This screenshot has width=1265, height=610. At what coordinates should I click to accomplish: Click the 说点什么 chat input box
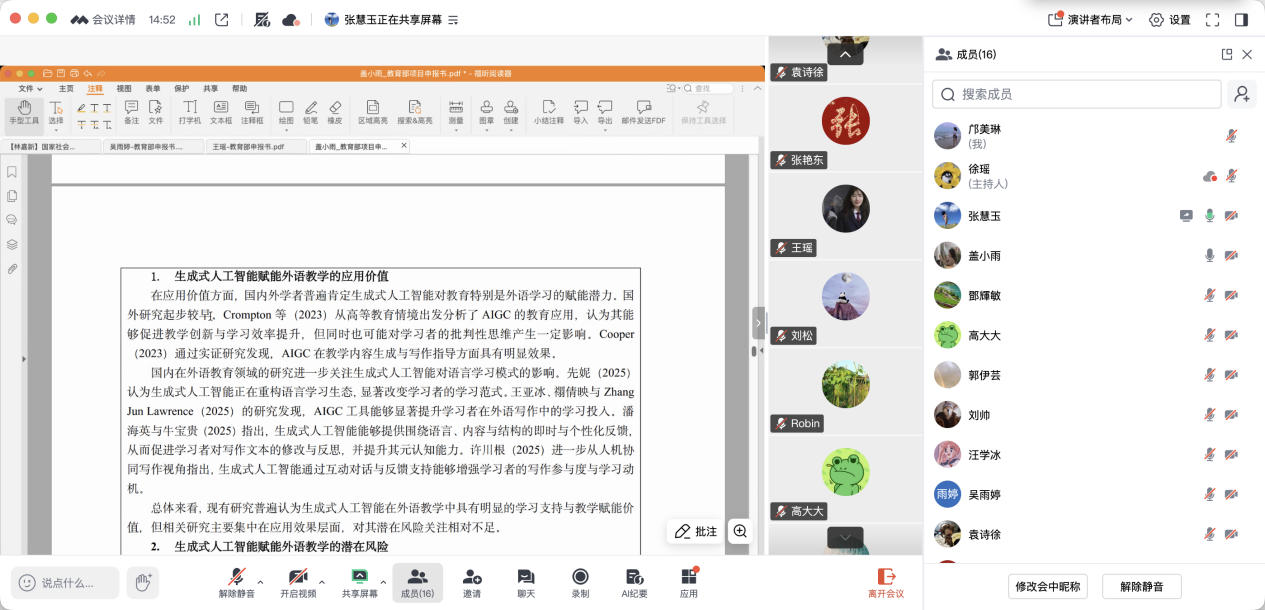[x=66, y=582]
